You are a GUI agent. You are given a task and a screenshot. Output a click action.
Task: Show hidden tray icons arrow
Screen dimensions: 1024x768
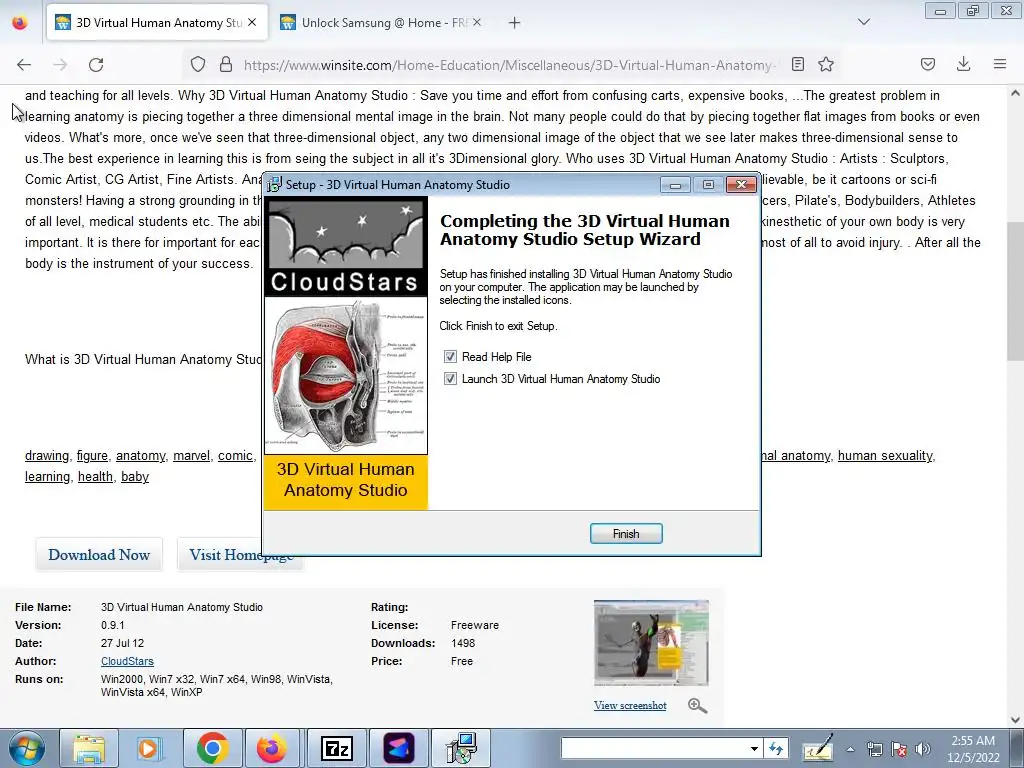point(850,749)
